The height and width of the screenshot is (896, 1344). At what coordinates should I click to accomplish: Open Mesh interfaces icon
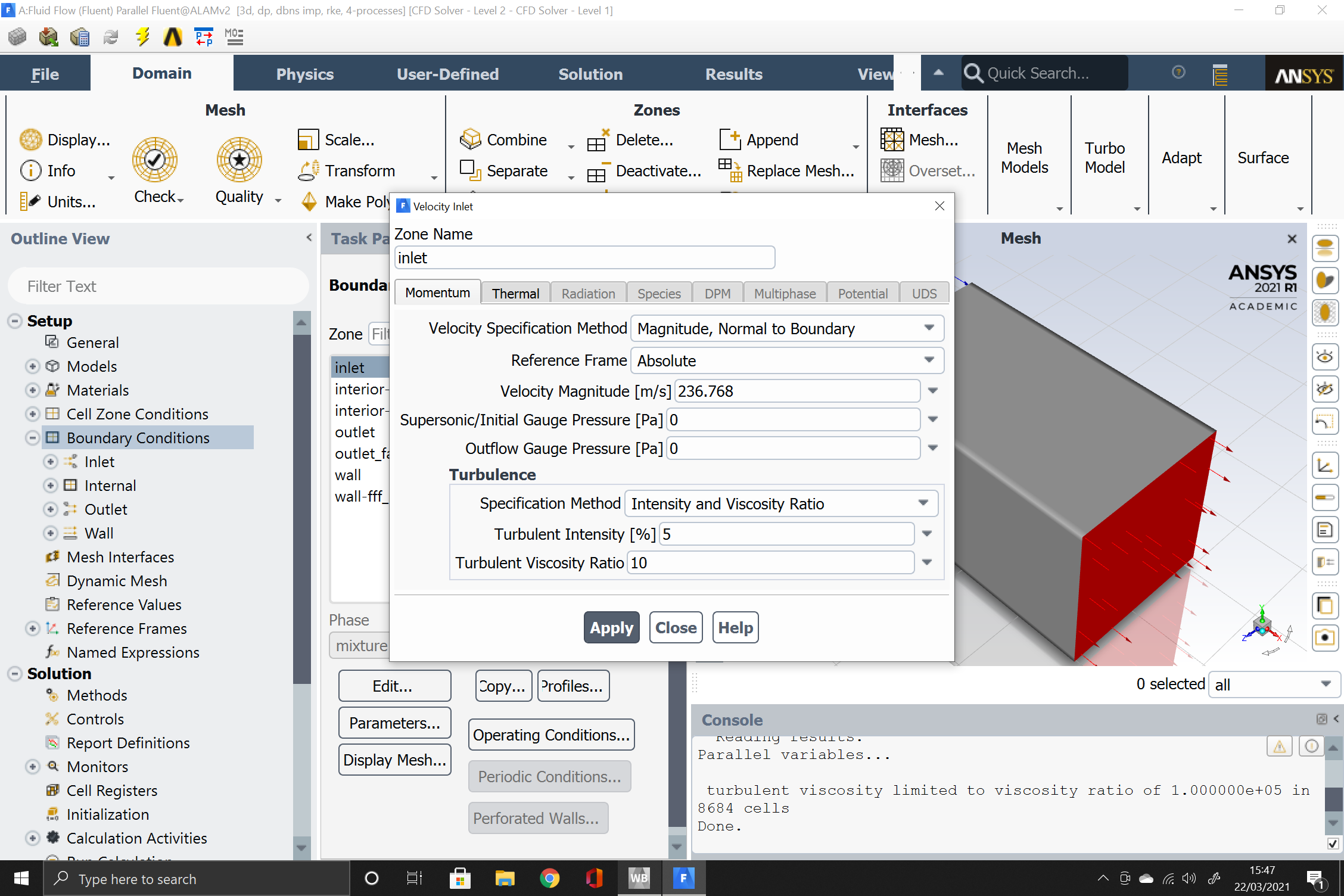(892, 139)
